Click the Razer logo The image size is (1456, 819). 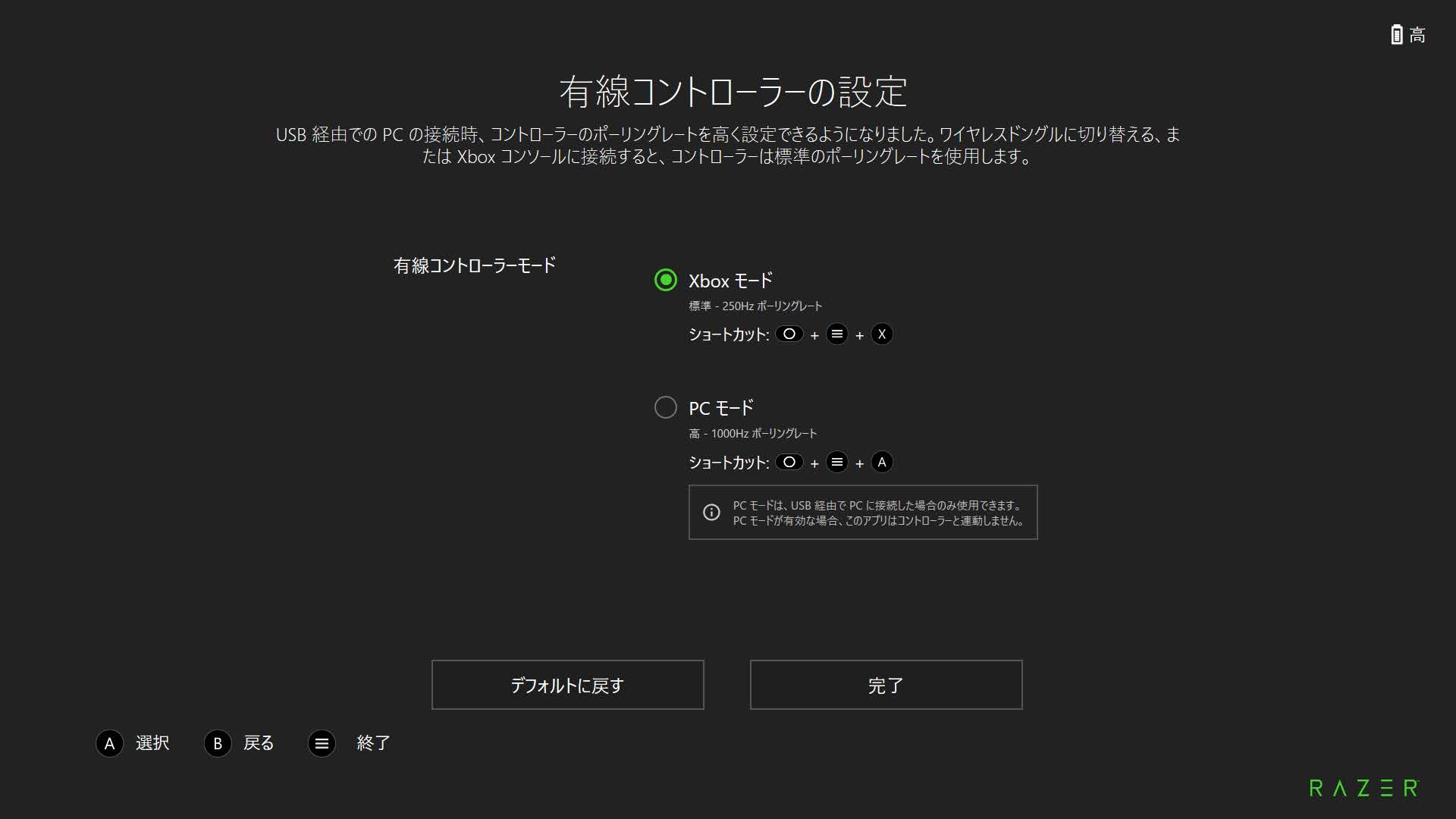click(x=1364, y=788)
